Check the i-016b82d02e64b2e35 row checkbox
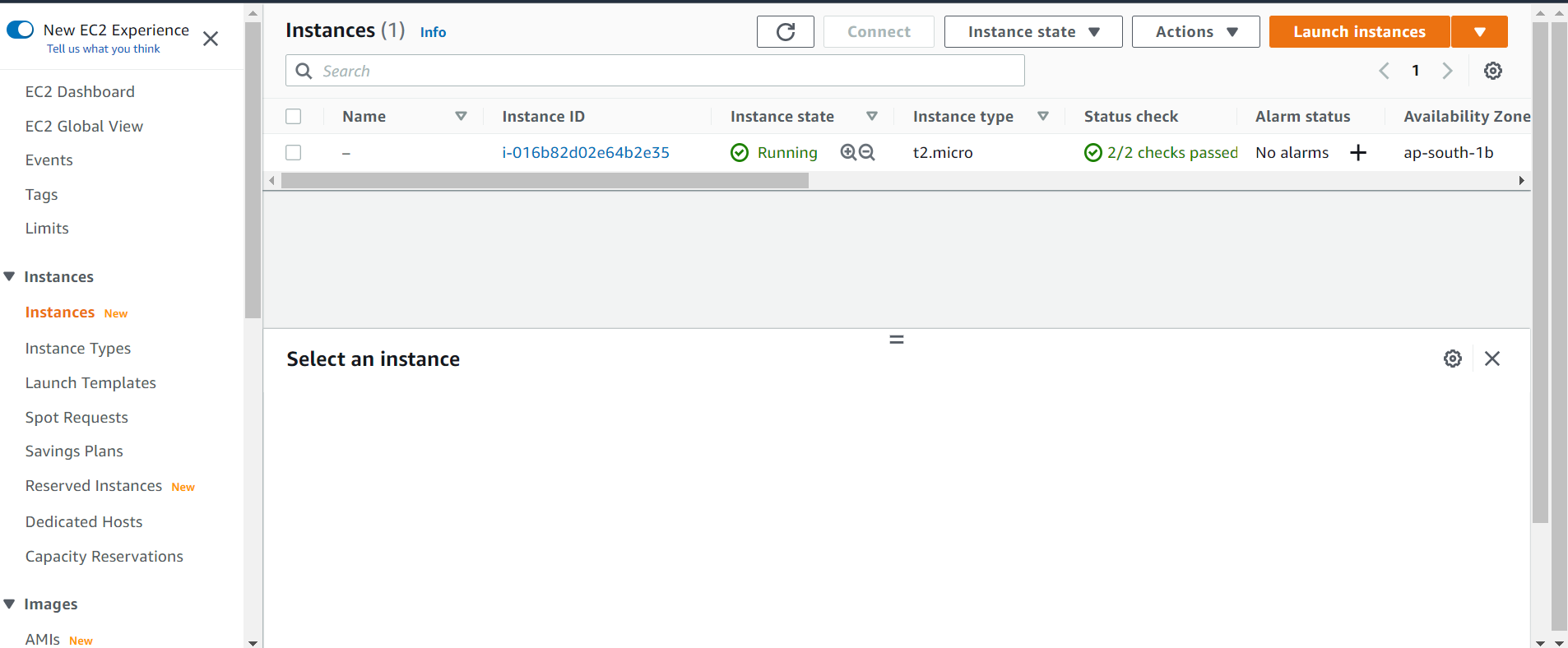 click(294, 152)
